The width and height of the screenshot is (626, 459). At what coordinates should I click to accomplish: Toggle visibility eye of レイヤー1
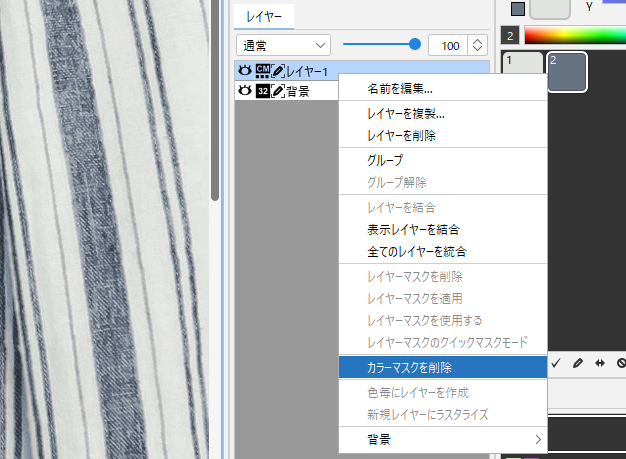(245, 71)
